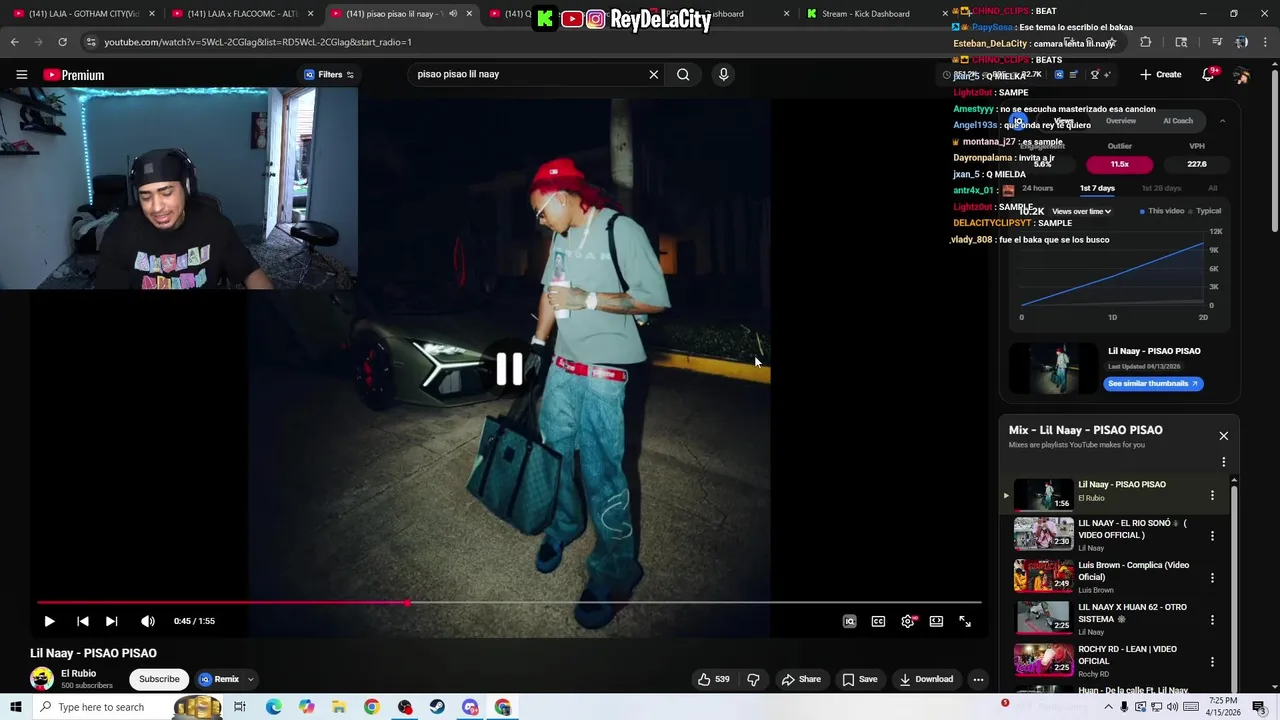
Task: Close the Mix playlist panel
Action: [x=1223, y=436]
